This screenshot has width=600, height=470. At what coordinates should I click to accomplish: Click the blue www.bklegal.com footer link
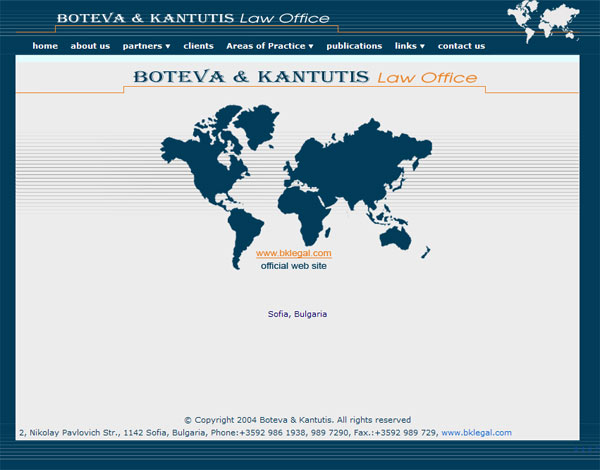click(476, 432)
